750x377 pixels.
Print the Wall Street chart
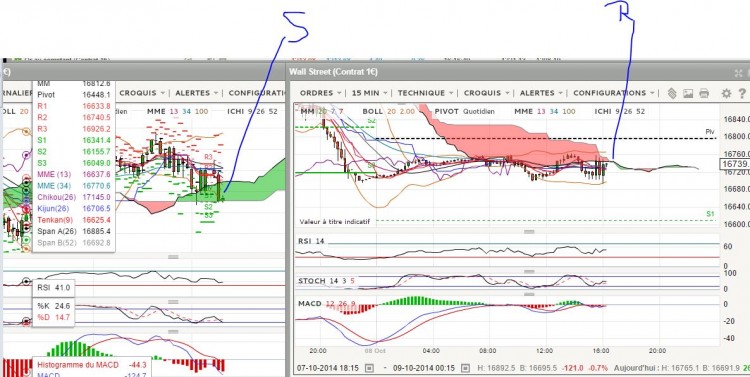coord(704,93)
